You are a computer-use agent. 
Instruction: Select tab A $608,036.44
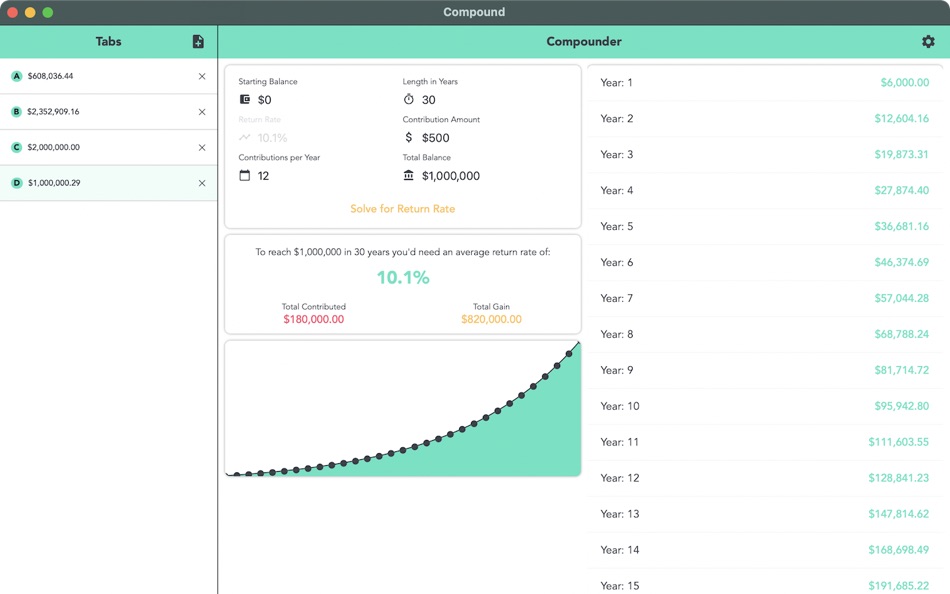point(108,76)
